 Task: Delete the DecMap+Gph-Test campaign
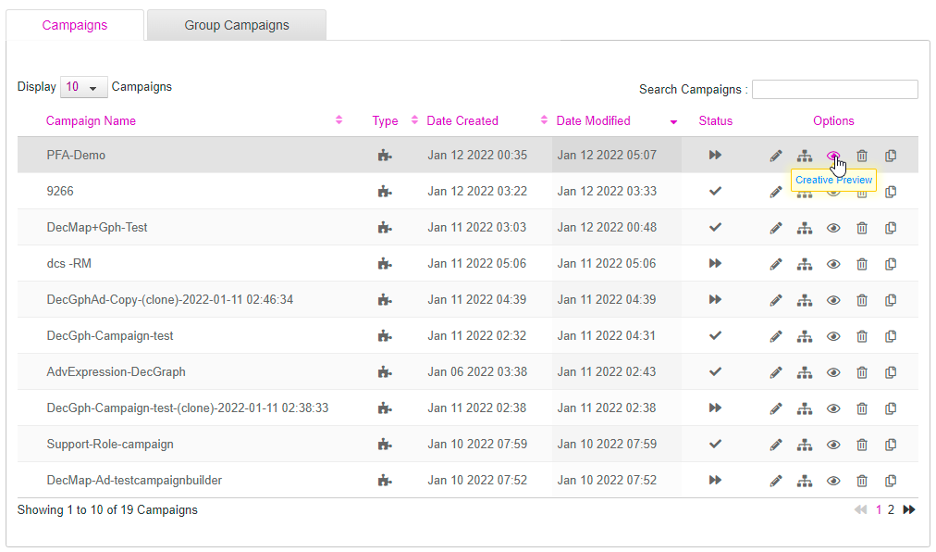pyautogui.click(x=861, y=228)
